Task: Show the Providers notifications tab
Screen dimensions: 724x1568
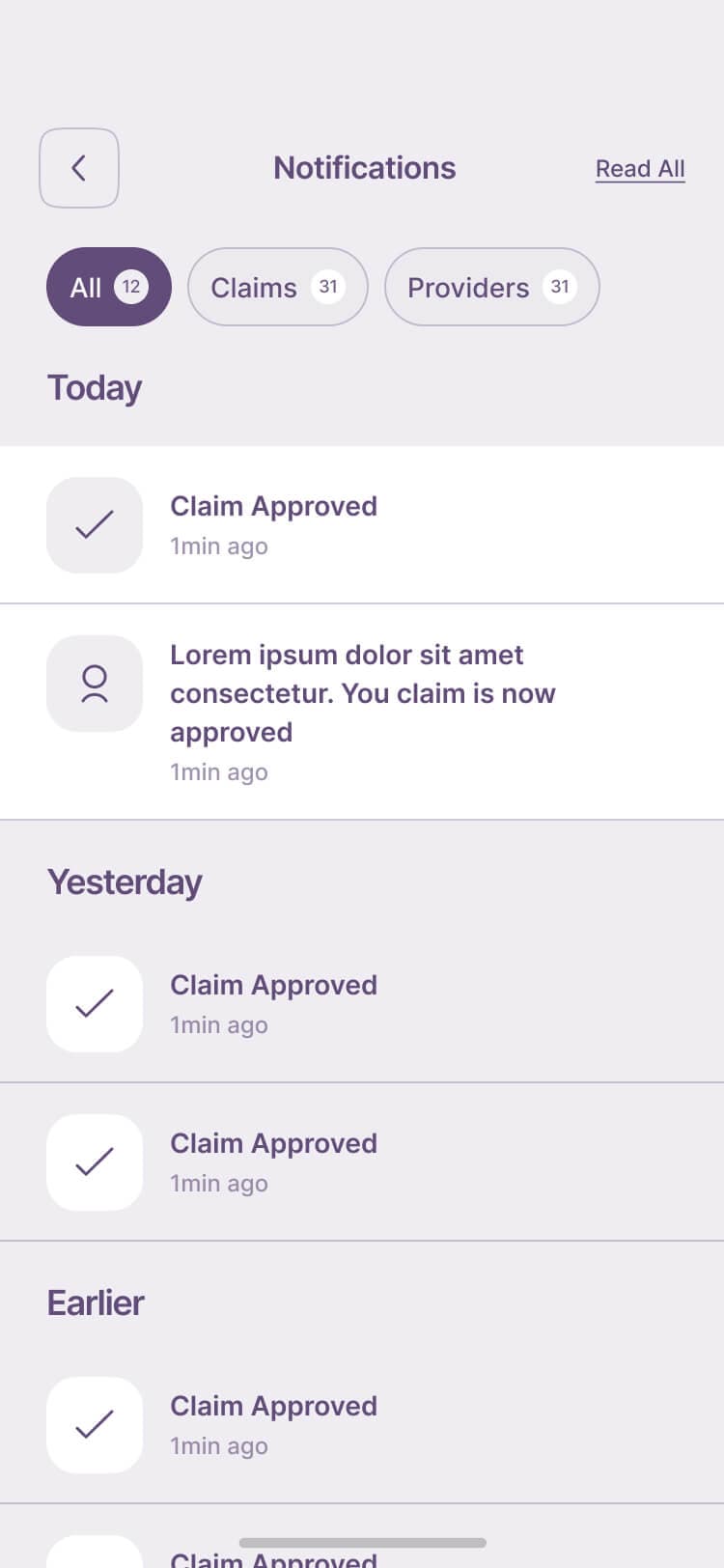Action: (x=469, y=288)
